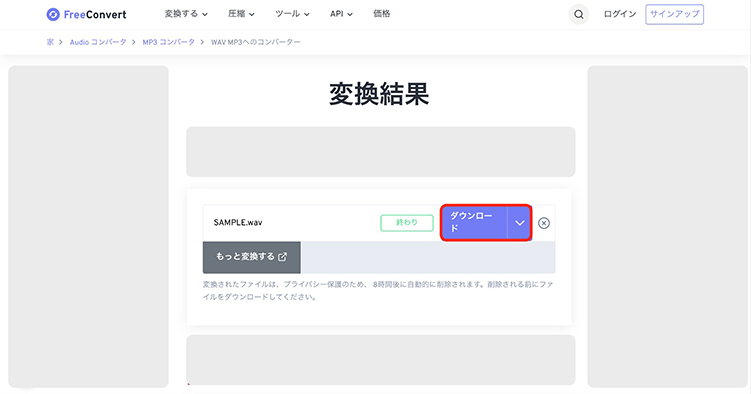Open the API menu
The image size is (751, 394).
pos(341,14)
